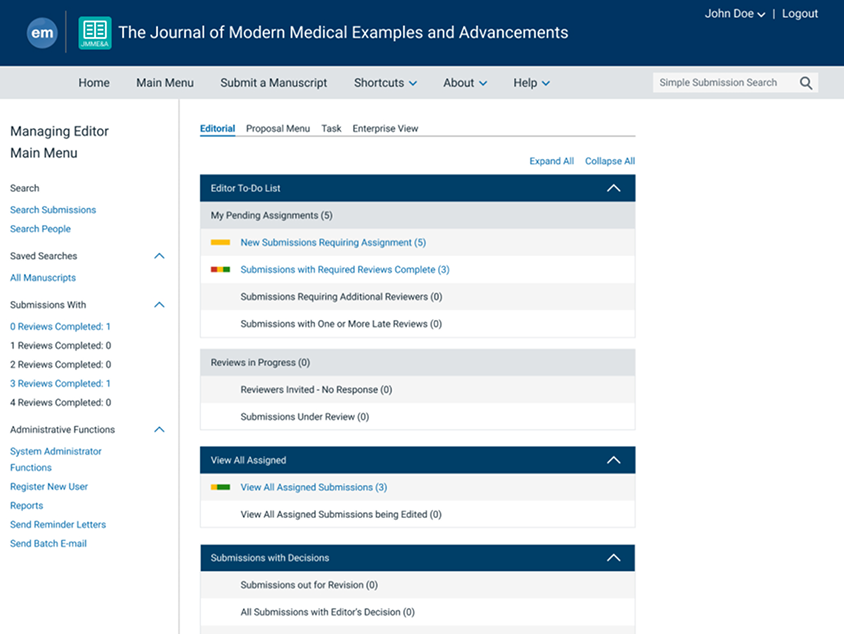Open the Shortcuts dropdown menu
This screenshot has width=844, height=634.
[x=385, y=83]
